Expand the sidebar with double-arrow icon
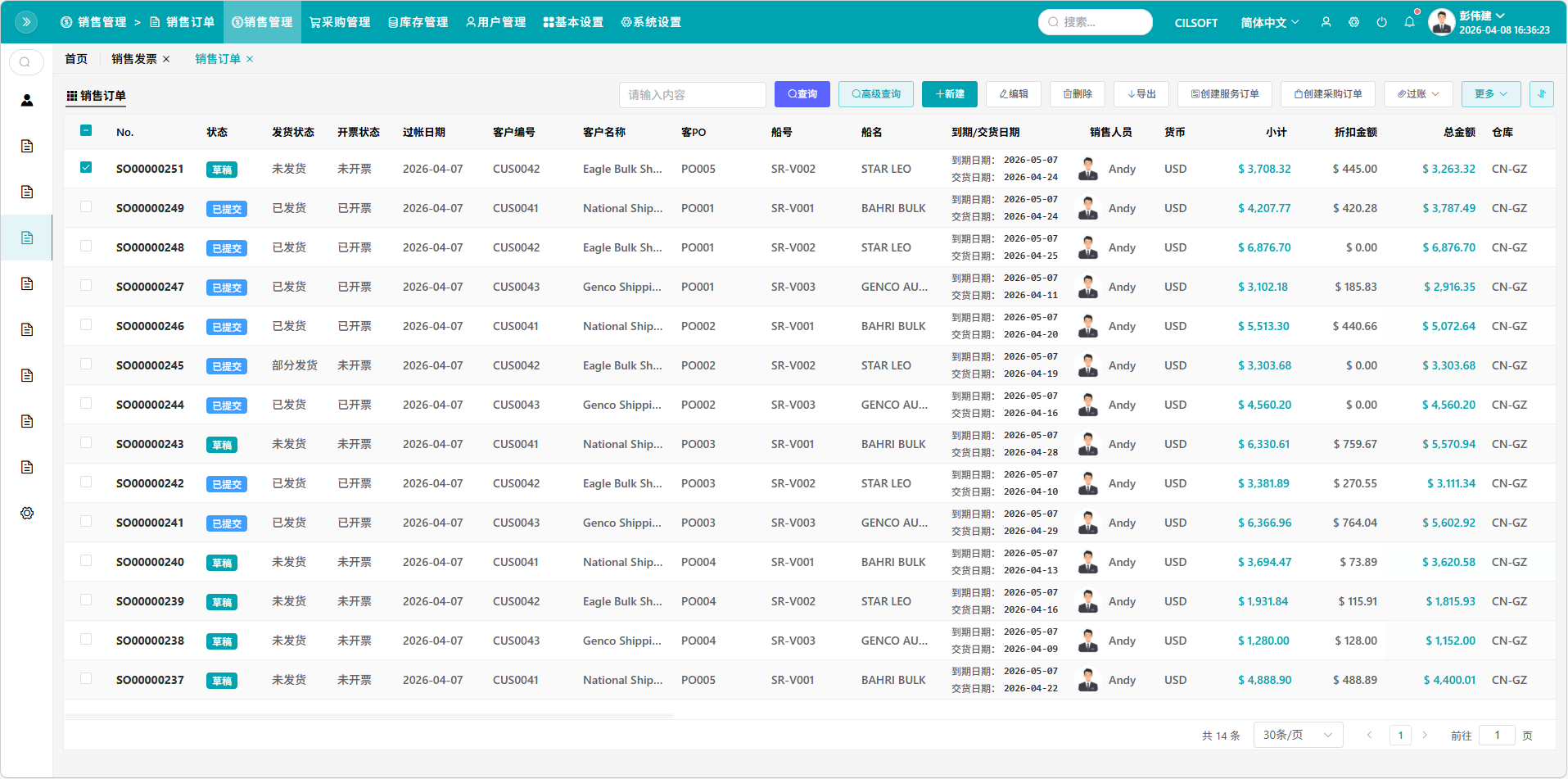 coord(26,22)
